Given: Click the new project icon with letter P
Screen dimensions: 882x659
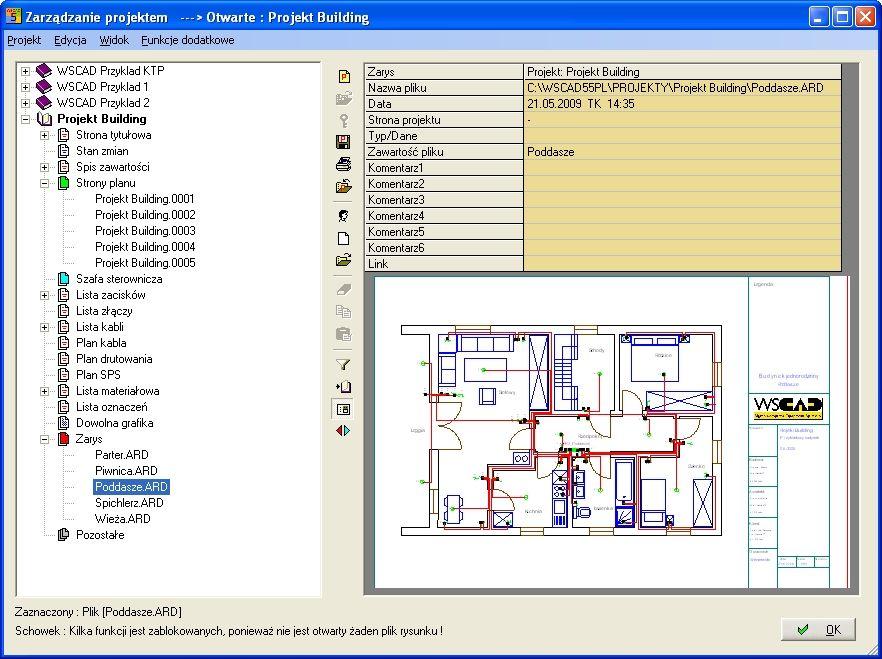Looking at the screenshot, I should pos(344,76).
